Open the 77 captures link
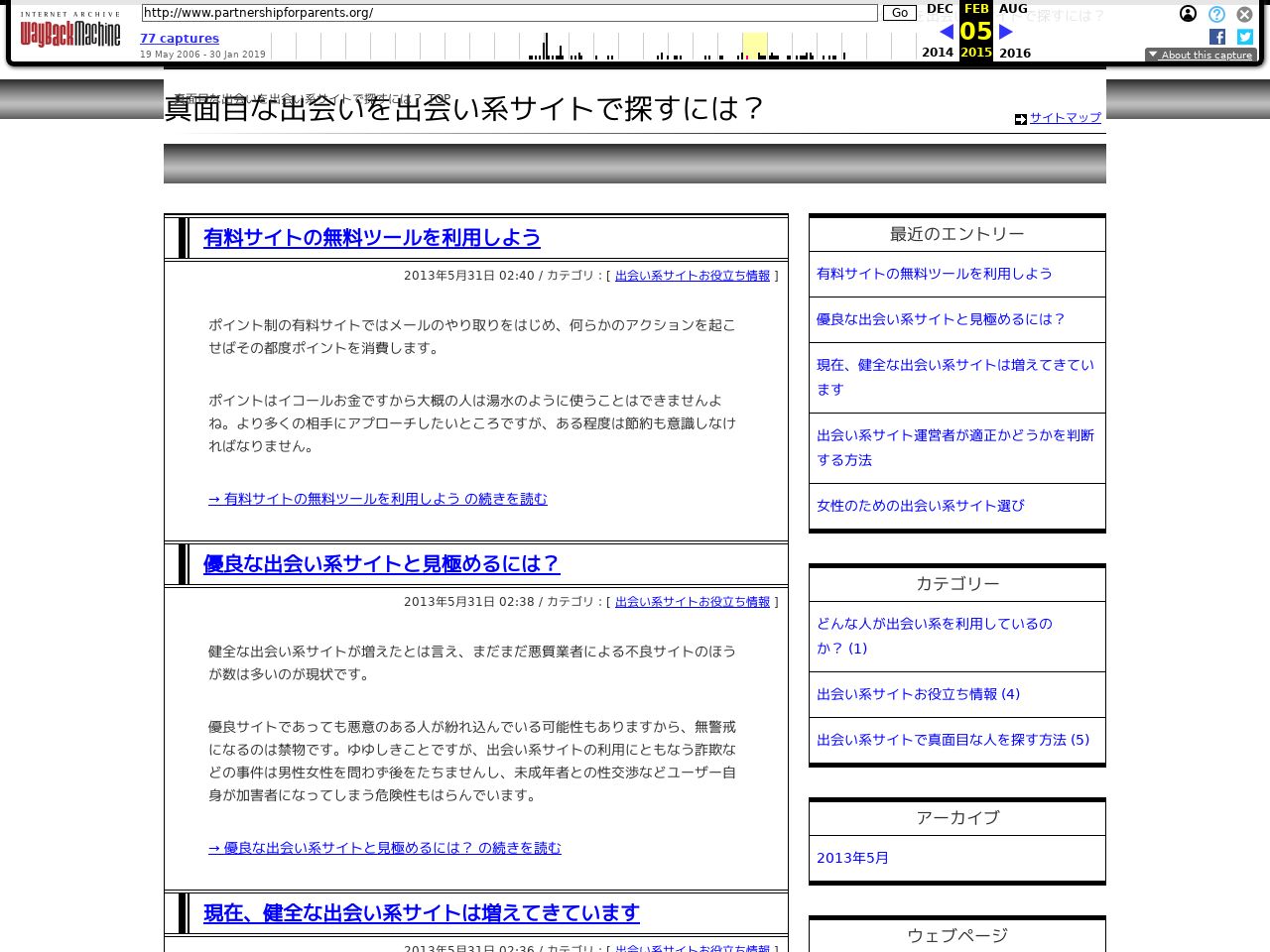 180,38
